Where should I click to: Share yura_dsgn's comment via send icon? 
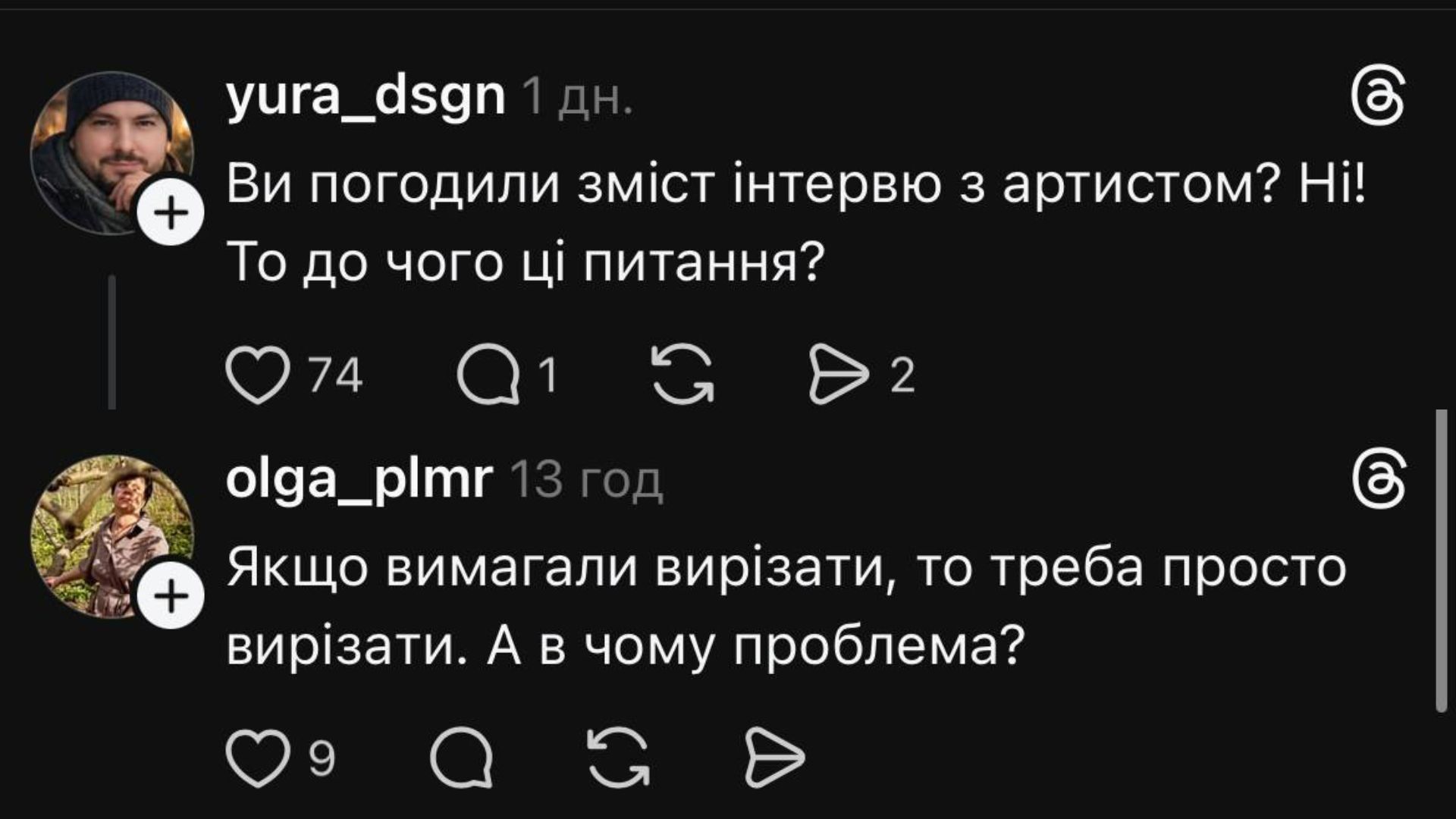839,375
